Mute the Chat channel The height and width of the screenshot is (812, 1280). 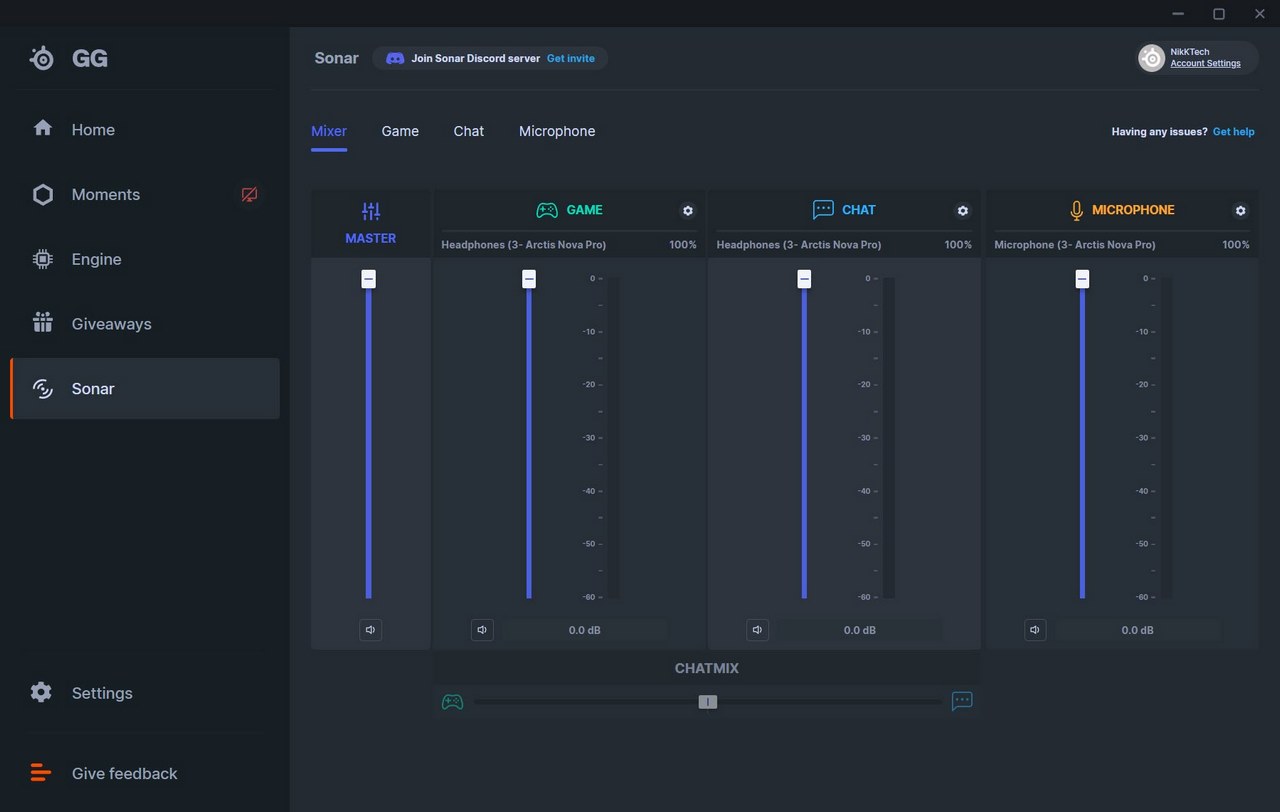[x=757, y=630]
